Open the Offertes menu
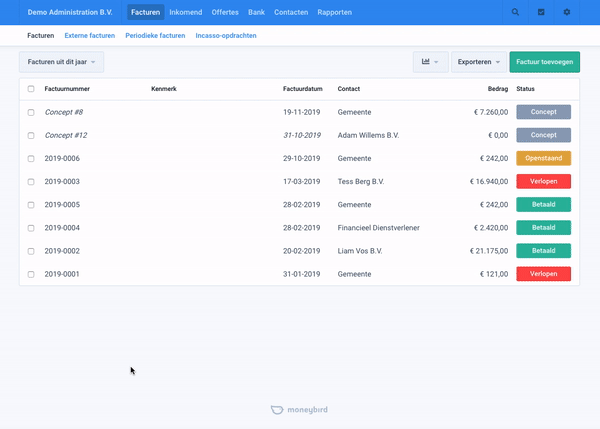 [x=225, y=12]
